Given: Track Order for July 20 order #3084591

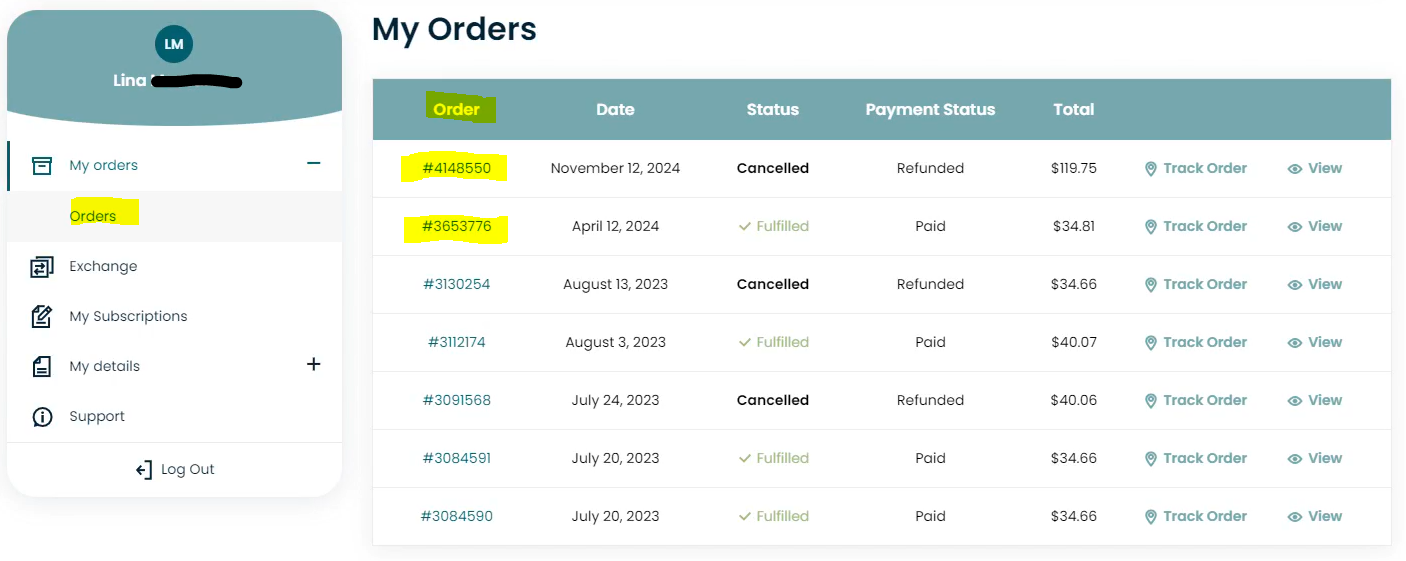Looking at the screenshot, I should tap(1196, 458).
